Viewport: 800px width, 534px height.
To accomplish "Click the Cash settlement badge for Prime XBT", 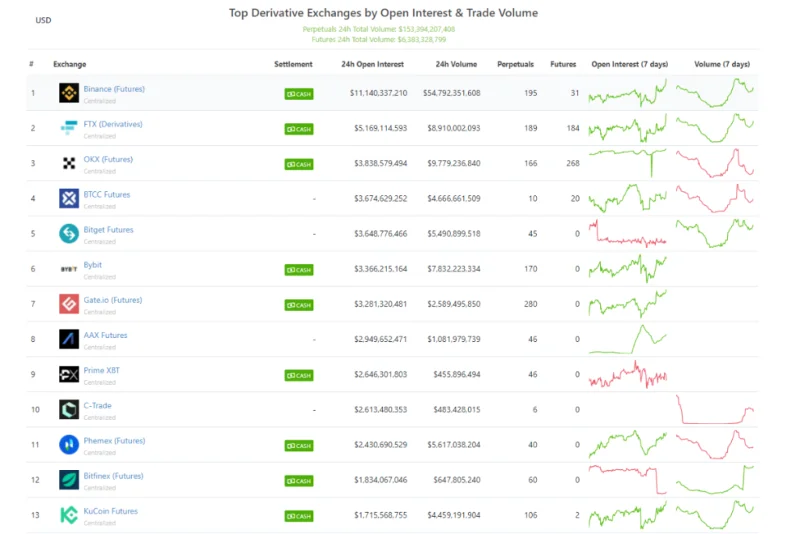I will [299, 375].
